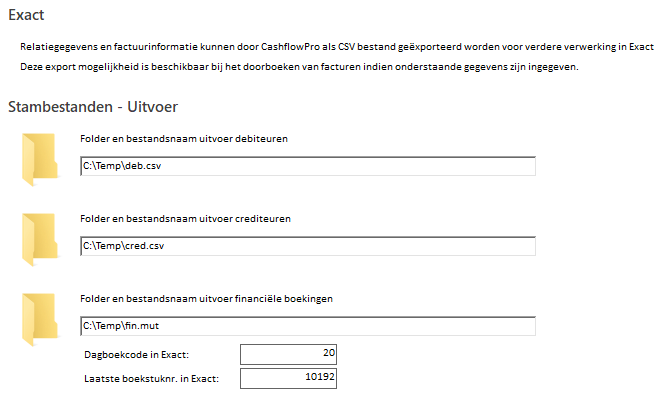This screenshot has width=663, height=415.
Task: Click the sentence starting with 'Deze export'
Action: click(x=299, y=67)
